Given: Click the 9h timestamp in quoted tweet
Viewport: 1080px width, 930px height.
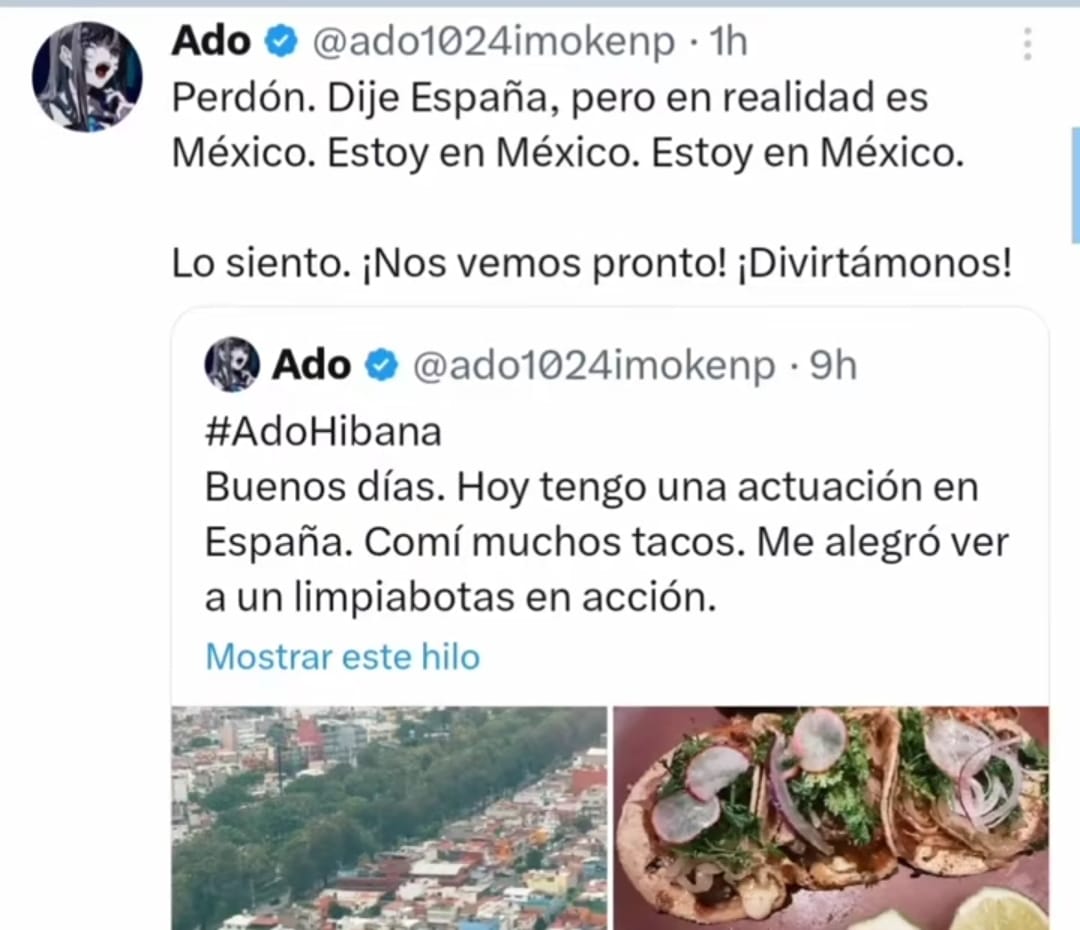Looking at the screenshot, I should coord(833,365).
